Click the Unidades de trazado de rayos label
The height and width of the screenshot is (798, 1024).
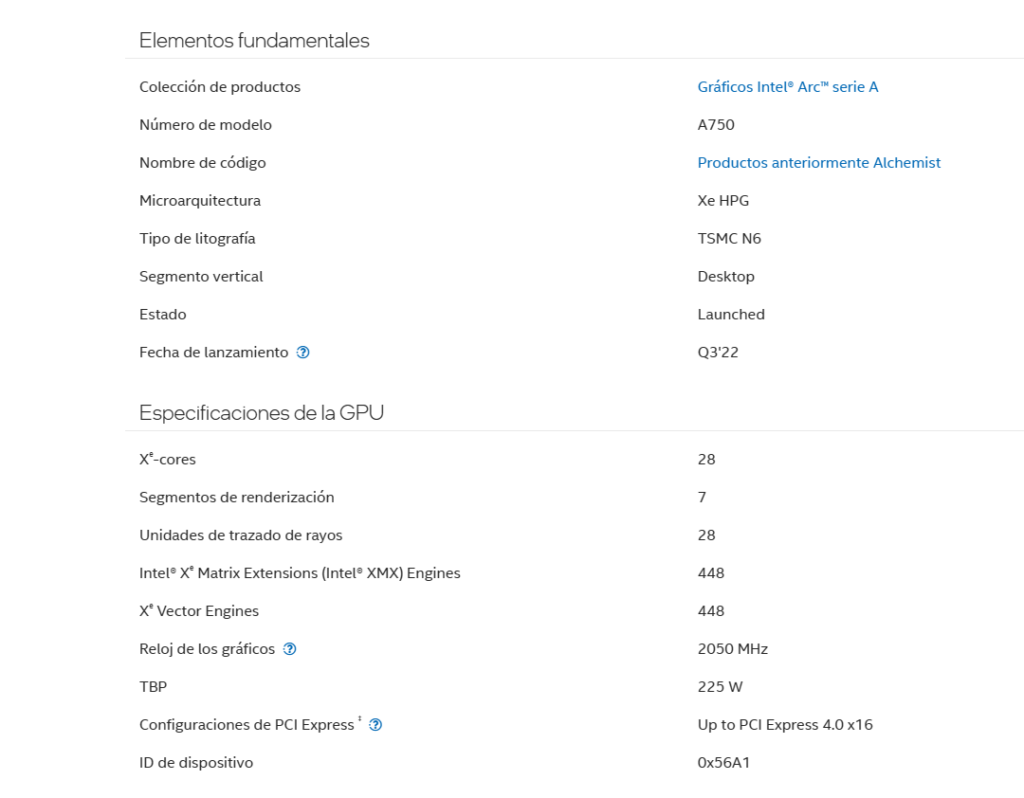[x=240, y=535]
